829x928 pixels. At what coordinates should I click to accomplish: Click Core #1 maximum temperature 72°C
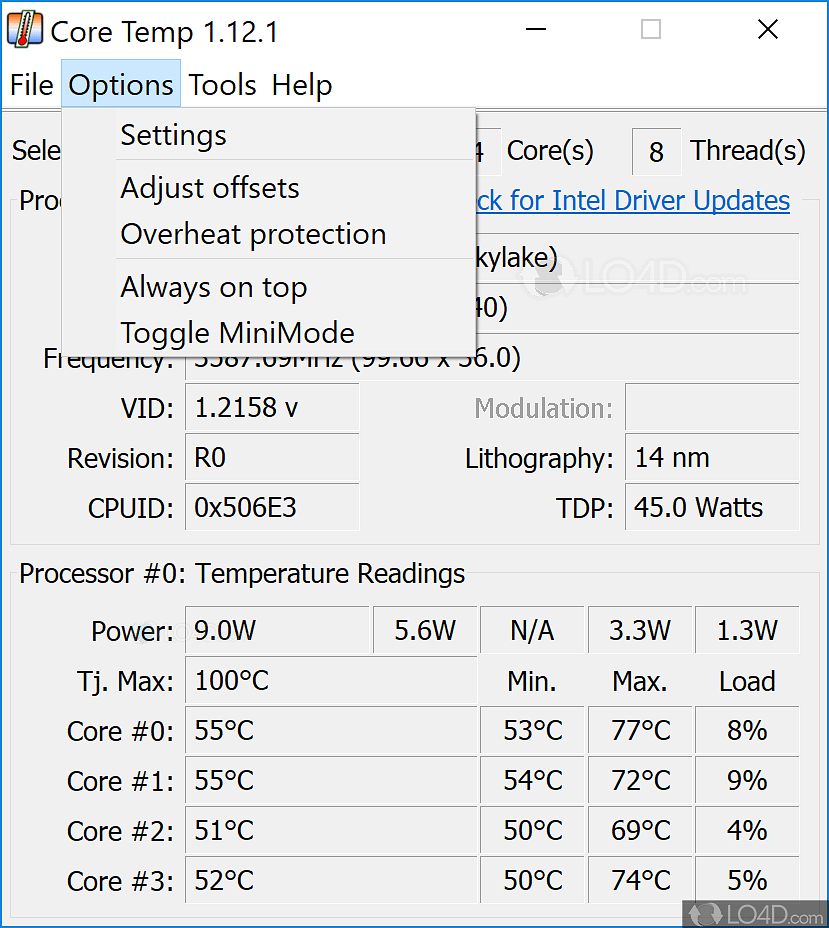point(640,780)
